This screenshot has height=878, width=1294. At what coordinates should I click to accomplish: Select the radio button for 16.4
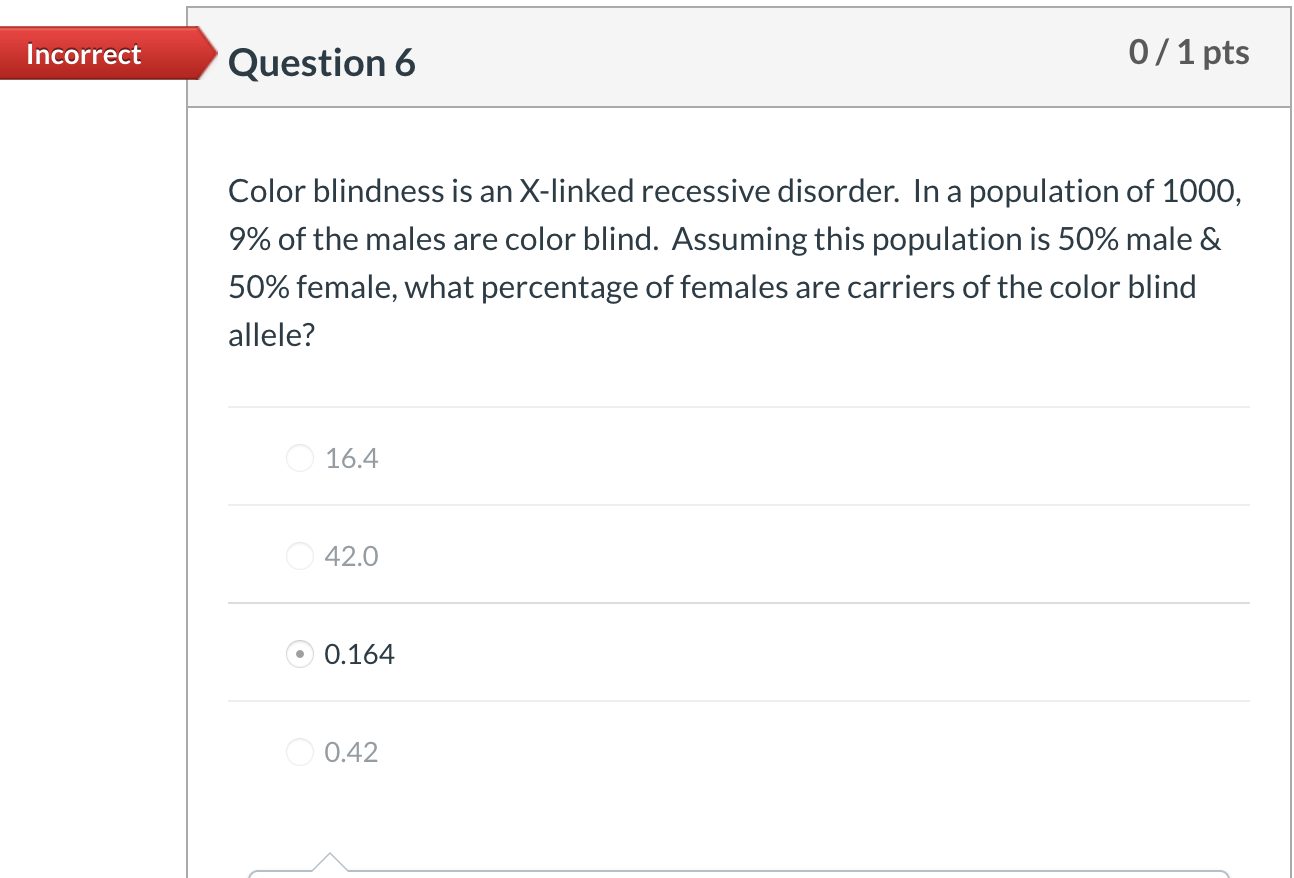299,458
